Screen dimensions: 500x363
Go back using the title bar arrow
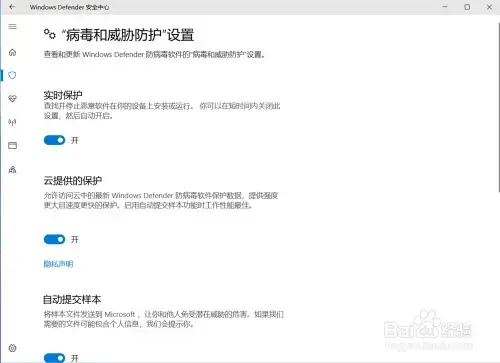(x=12, y=7)
